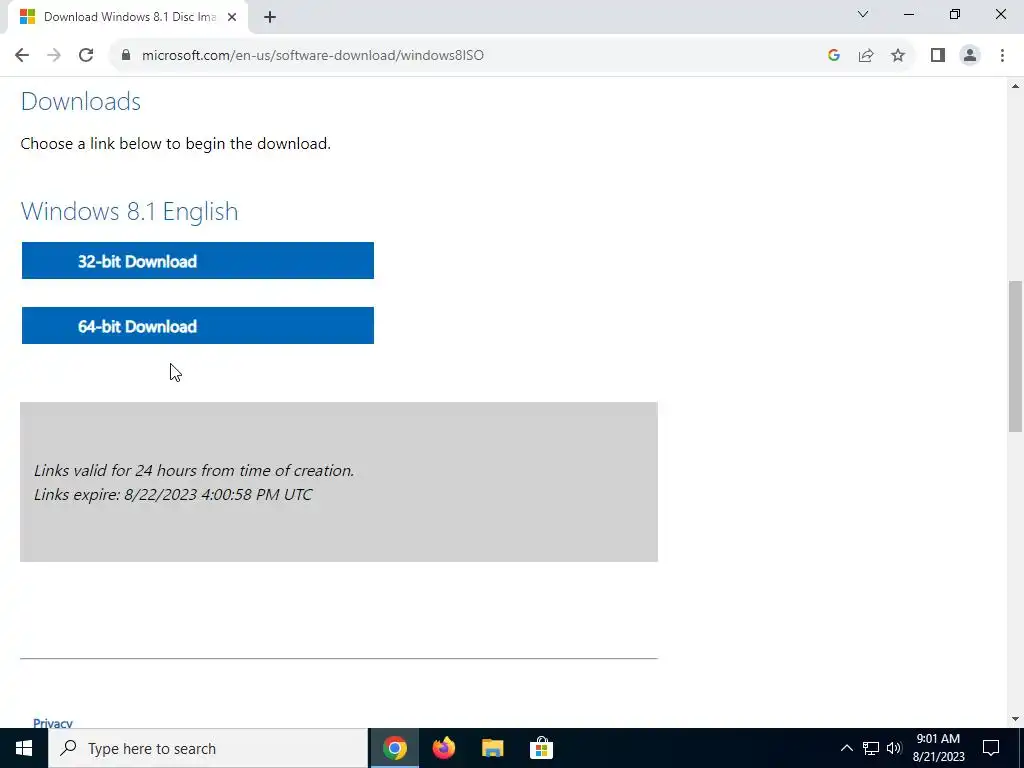The height and width of the screenshot is (768, 1024).
Task: Click scrollbar up arrow
Action: click(x=1015, y=86)
